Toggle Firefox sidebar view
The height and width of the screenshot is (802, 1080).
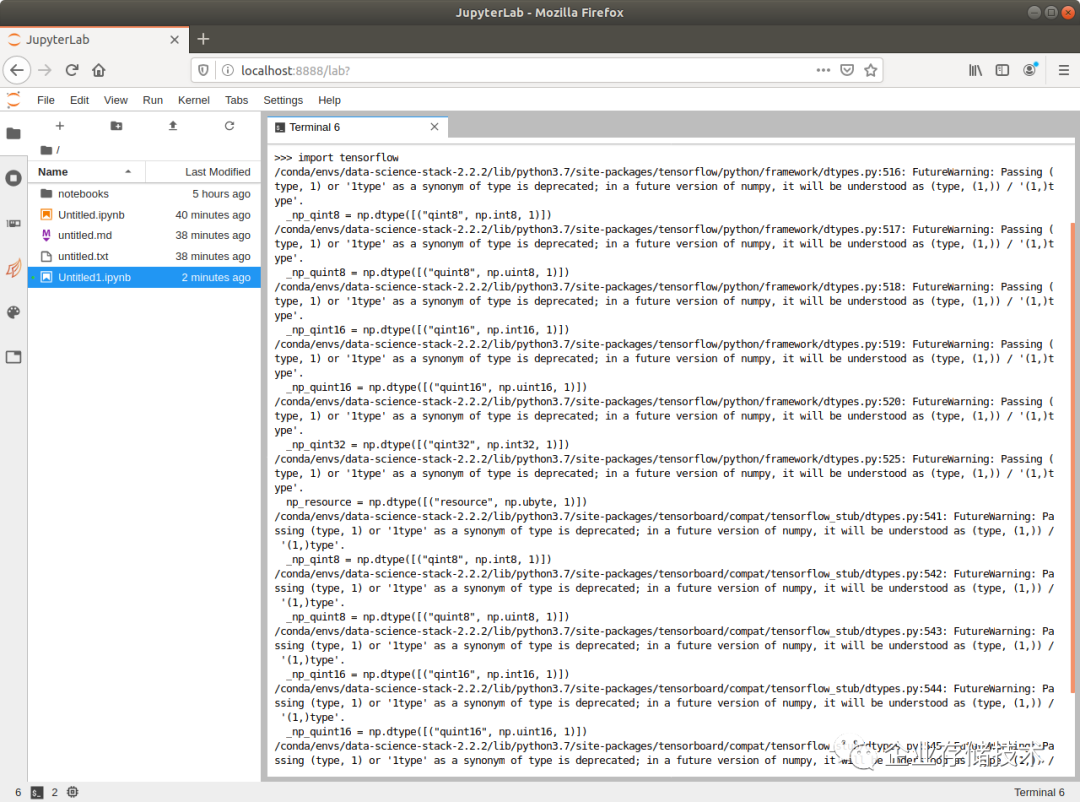[1002, 70]
